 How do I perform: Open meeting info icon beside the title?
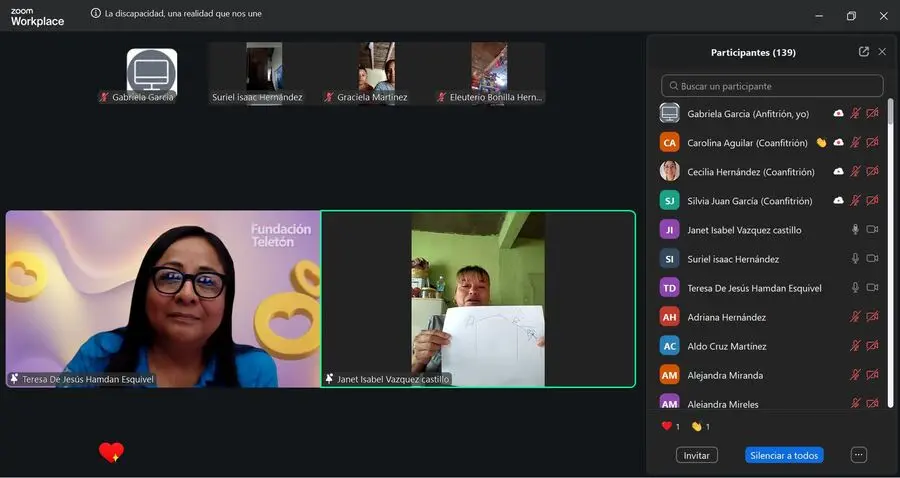pyautogui.click(x=96, y=13)
